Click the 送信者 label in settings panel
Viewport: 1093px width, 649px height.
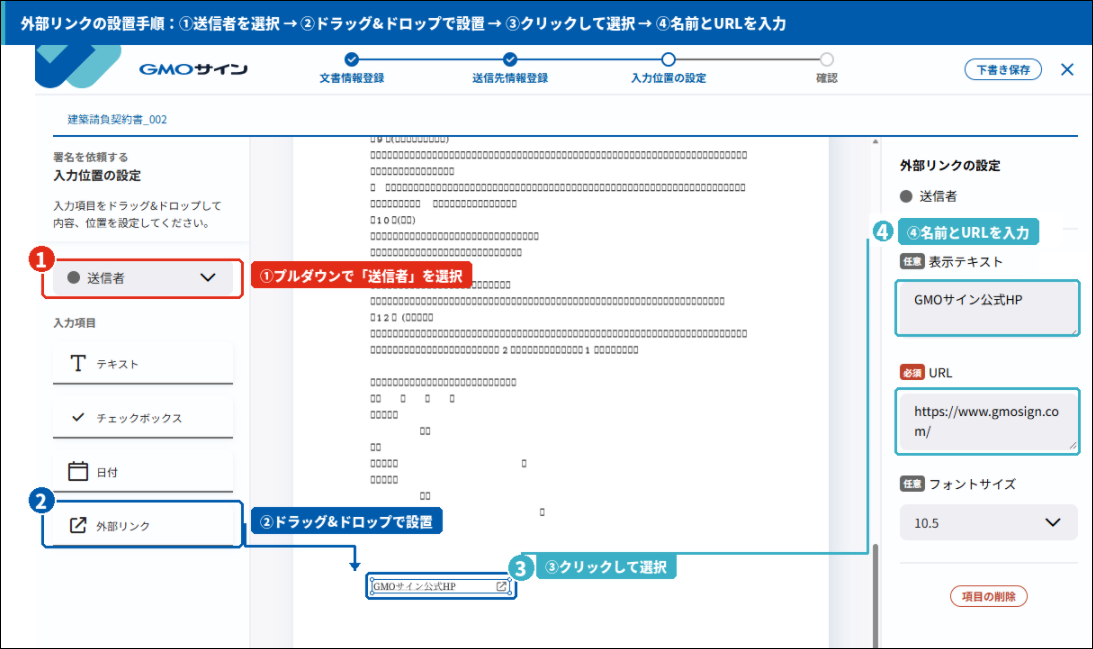pyautogui.click(x=938, y=197)
